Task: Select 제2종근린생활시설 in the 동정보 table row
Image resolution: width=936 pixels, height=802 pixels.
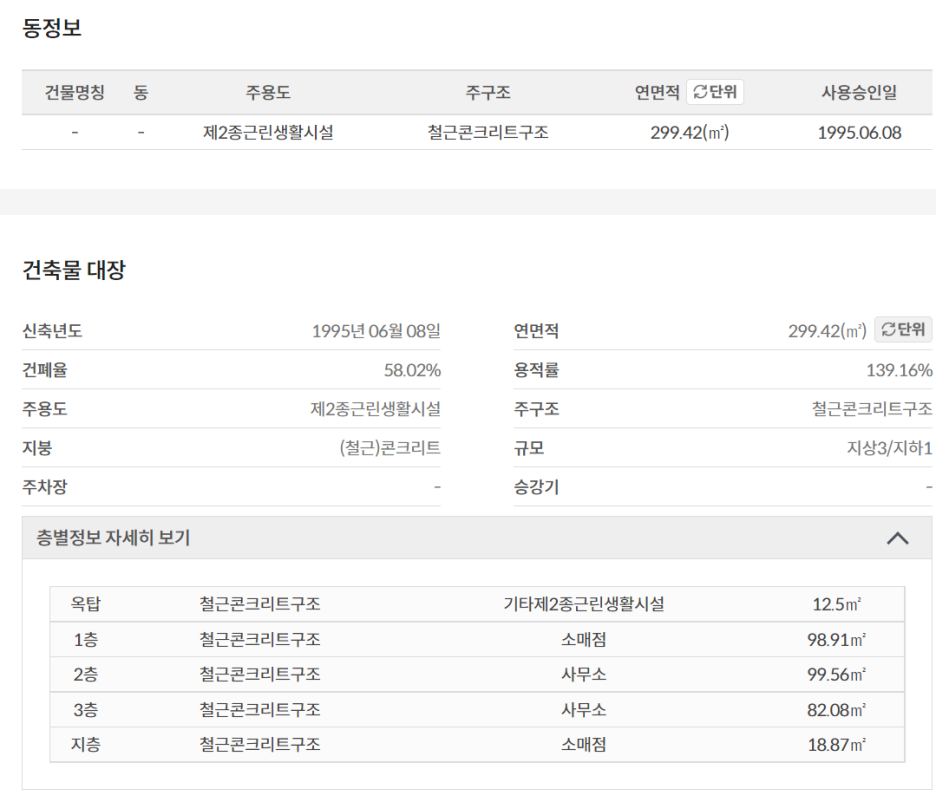Action: [268, 132]
